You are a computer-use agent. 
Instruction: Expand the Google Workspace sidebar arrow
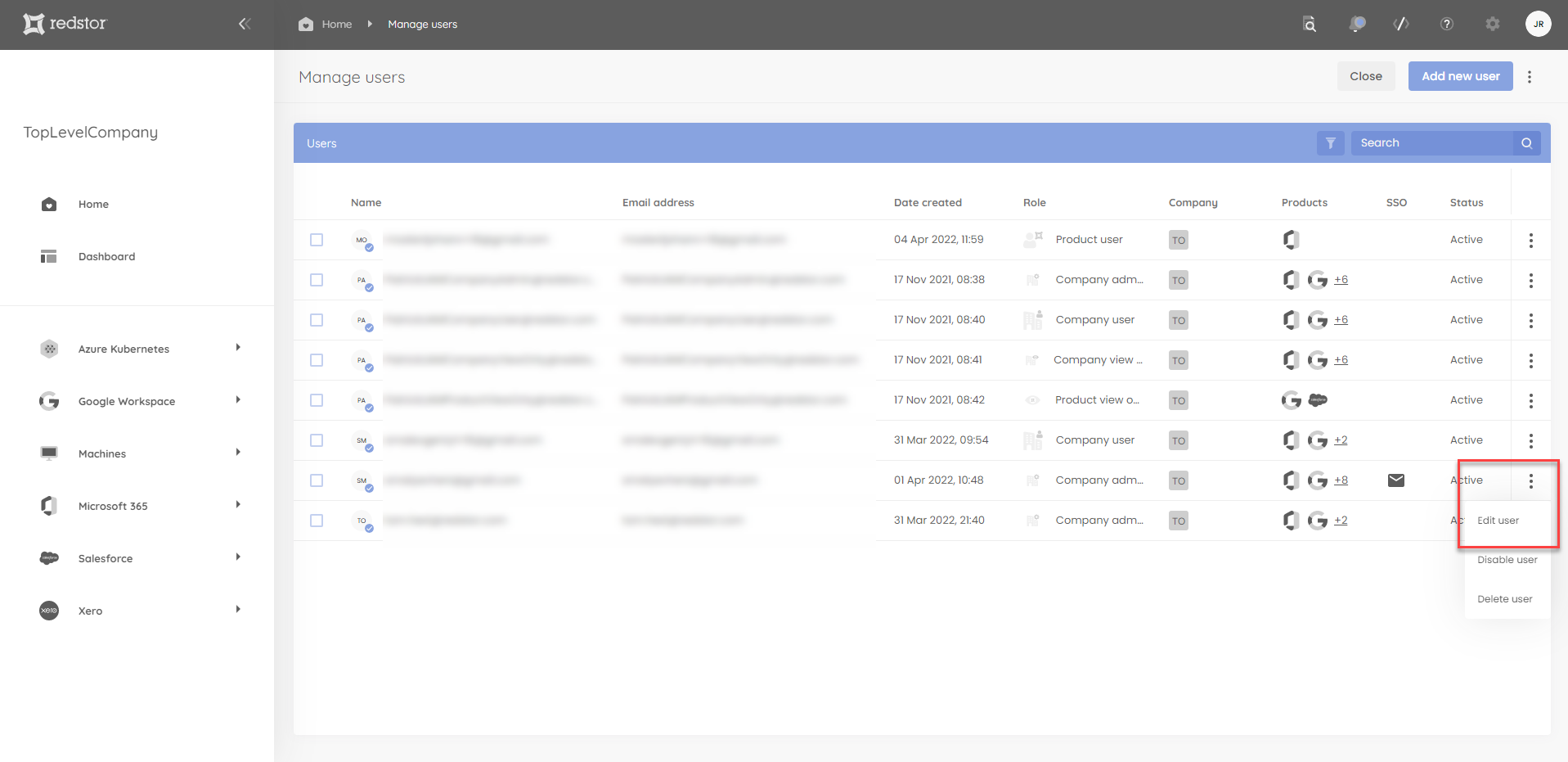tap(238, 400)
